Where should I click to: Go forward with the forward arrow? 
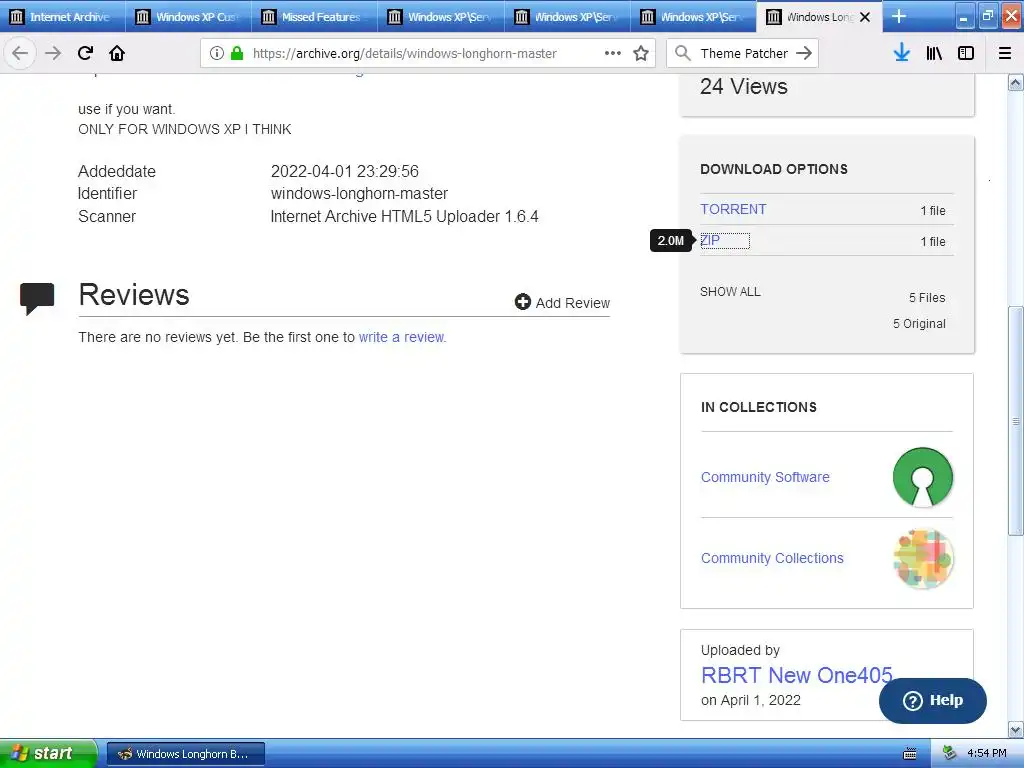[53, 53]
